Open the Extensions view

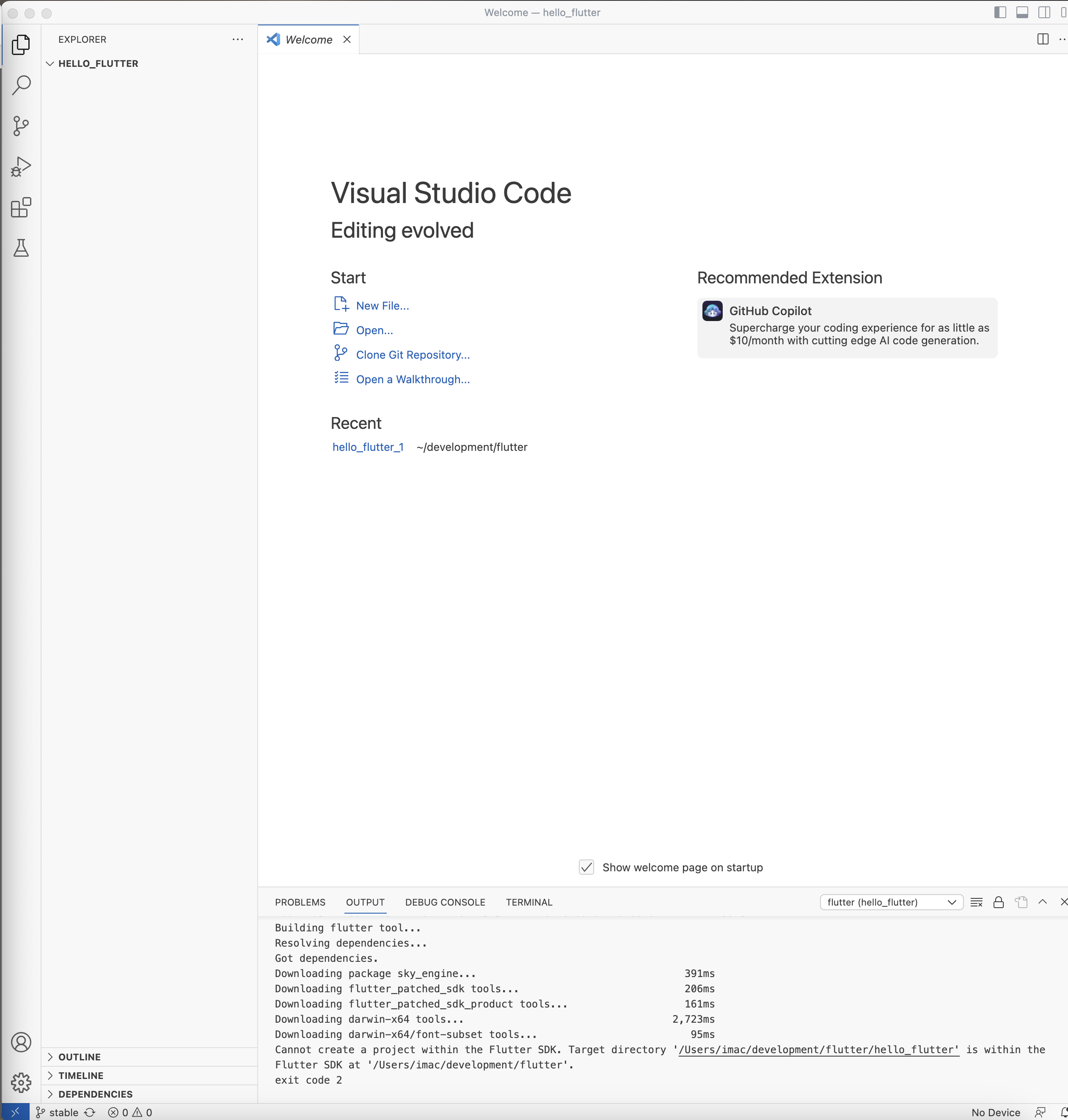pyautogui.click(x=21, y=208)
